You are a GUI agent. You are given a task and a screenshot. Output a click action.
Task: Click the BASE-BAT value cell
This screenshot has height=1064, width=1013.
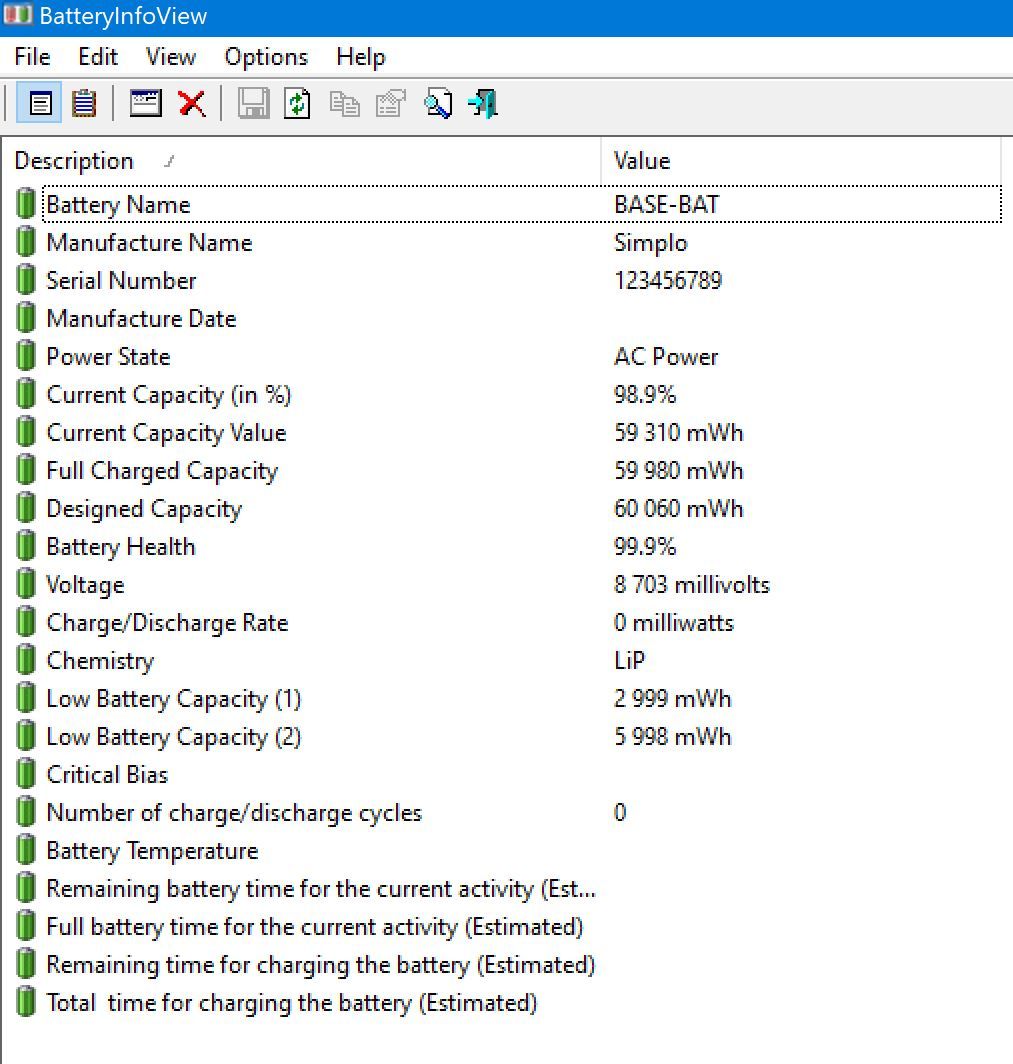click(x=666, y=204)
